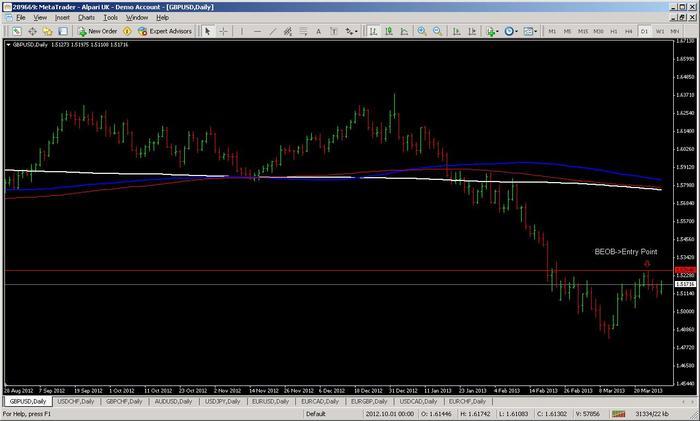Switch timeframe to W1
The height and width of the screenshot is (421, 700).
click(x=660, y=31)
